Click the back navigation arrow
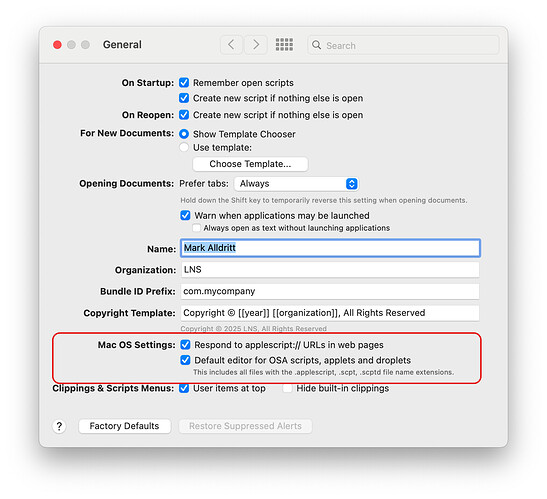Viewport: 547px width, 499px height. [x=231, y=45]
